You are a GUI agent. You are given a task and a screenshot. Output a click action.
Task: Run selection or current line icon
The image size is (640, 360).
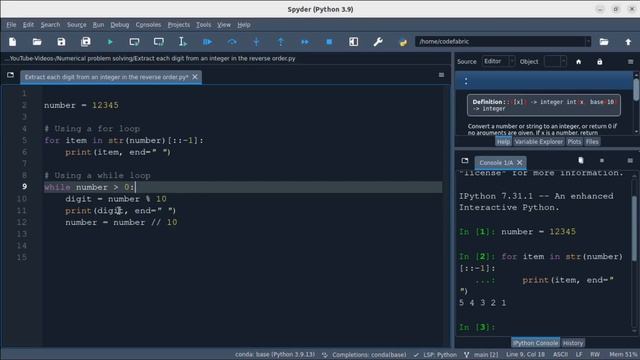click(183, 42)
